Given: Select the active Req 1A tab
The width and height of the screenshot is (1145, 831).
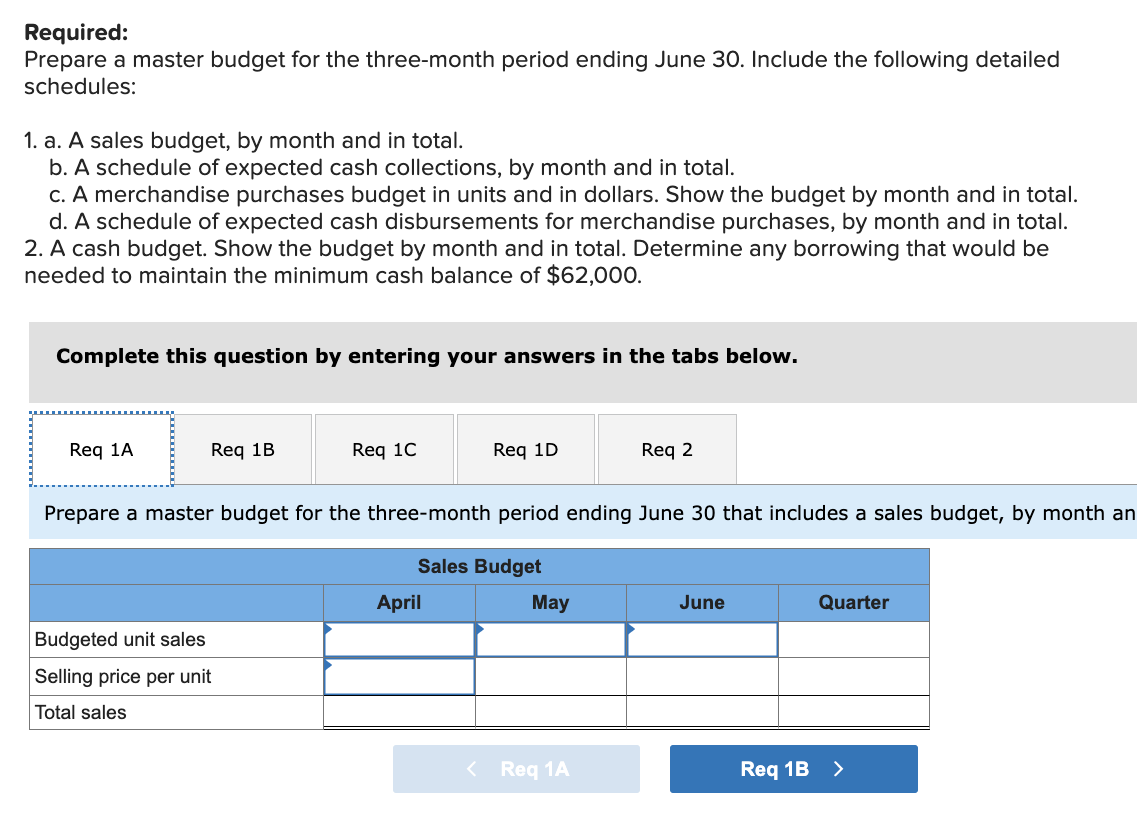Looking at the screenshot, I should (100, 449).
